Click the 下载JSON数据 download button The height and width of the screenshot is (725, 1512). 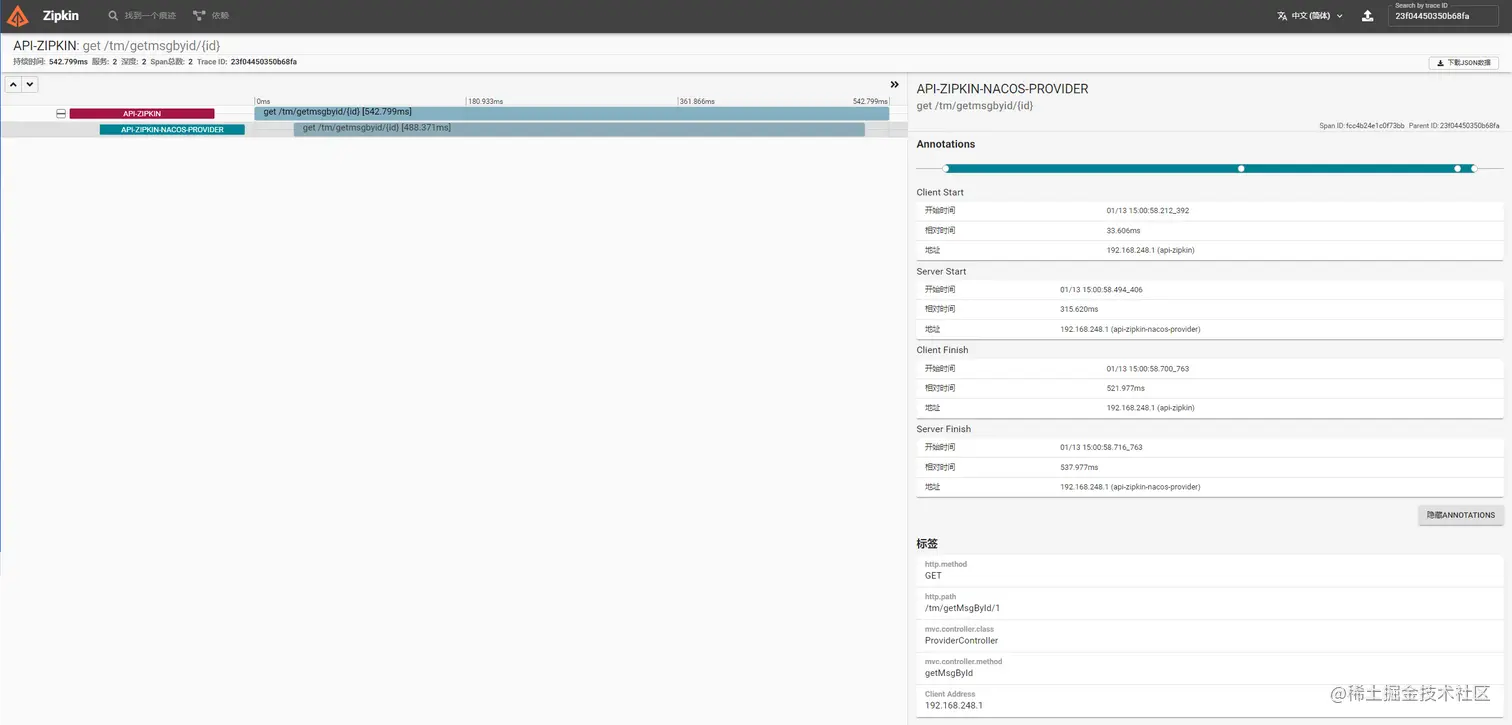[x=1464, y=62]
